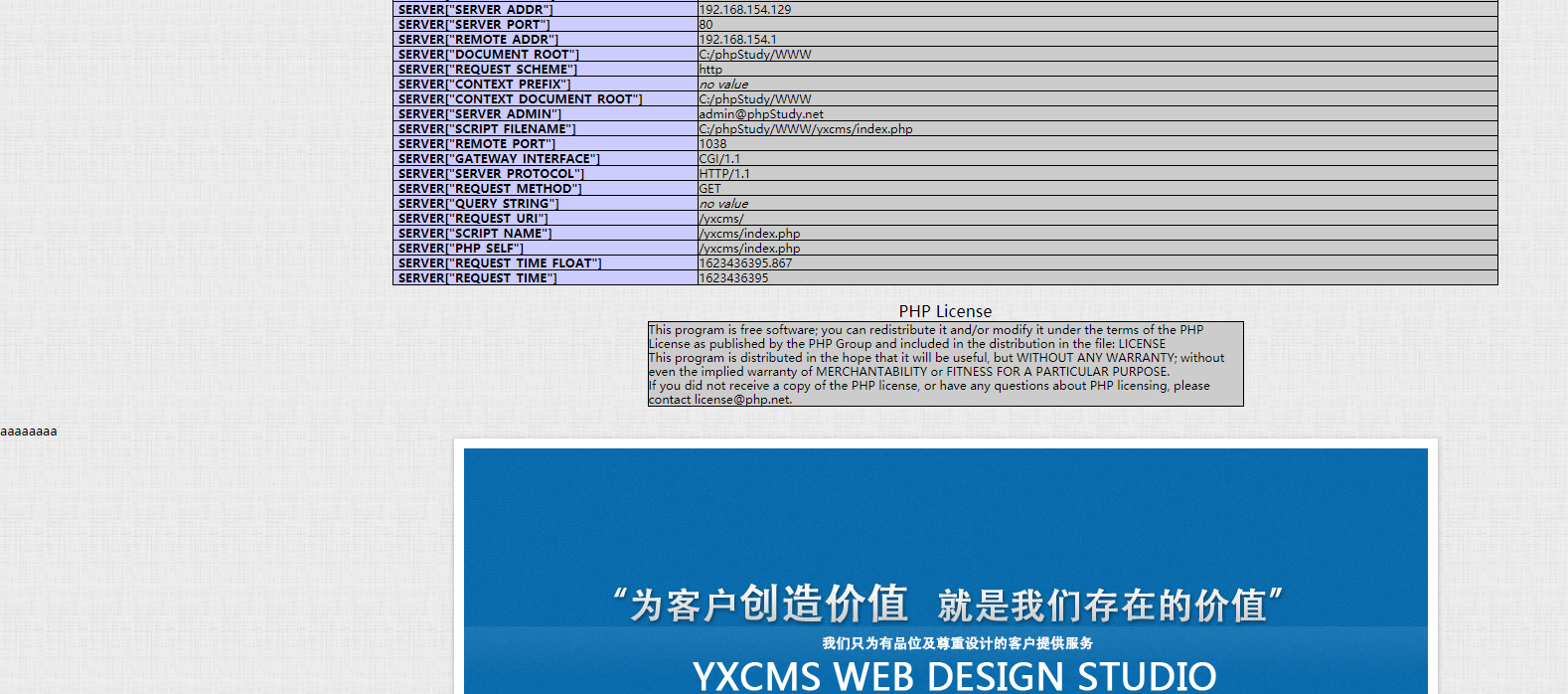Click the SERVER["REQUEST_TIME_FLOAT"] key cell

tap(546, 262)
